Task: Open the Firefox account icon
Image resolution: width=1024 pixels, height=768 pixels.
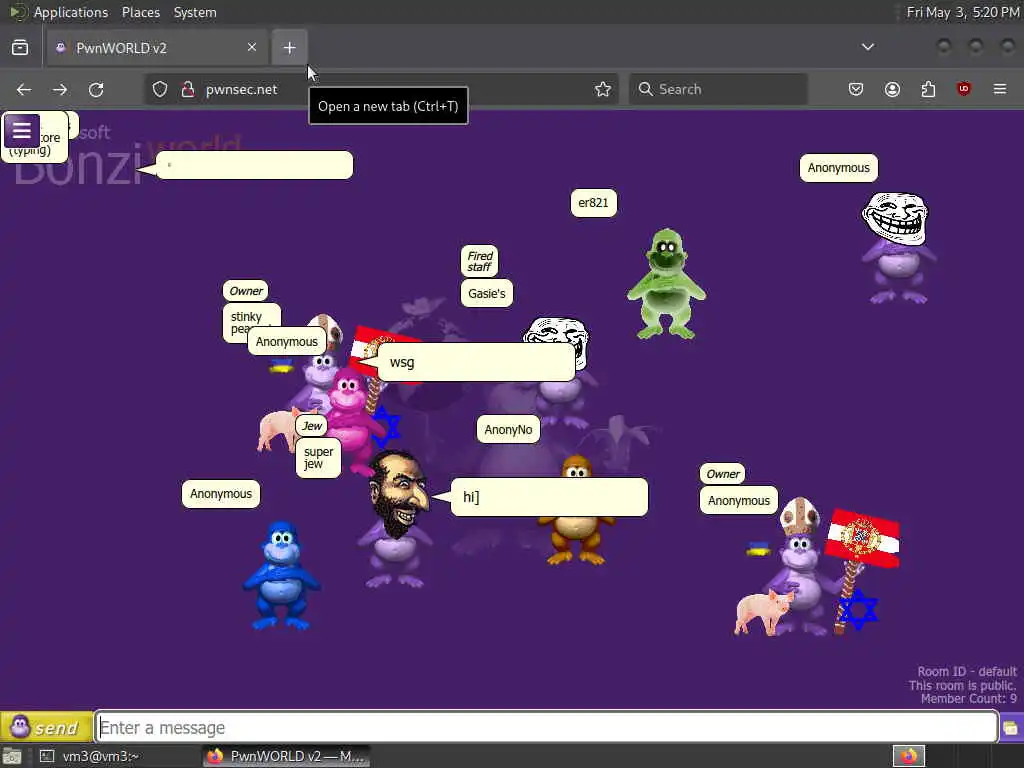Action: coord(892,89)
